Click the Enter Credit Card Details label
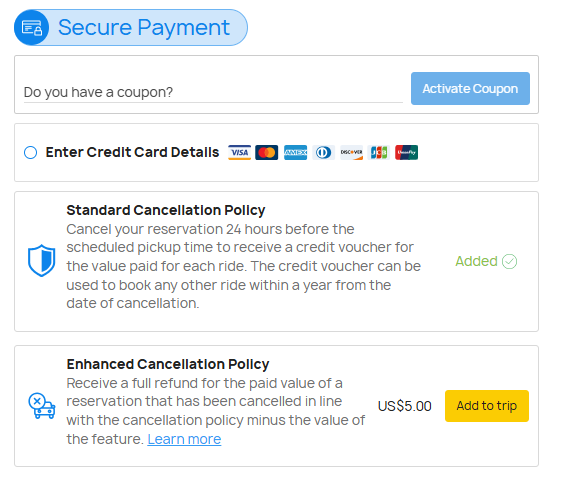 (132, 152)
